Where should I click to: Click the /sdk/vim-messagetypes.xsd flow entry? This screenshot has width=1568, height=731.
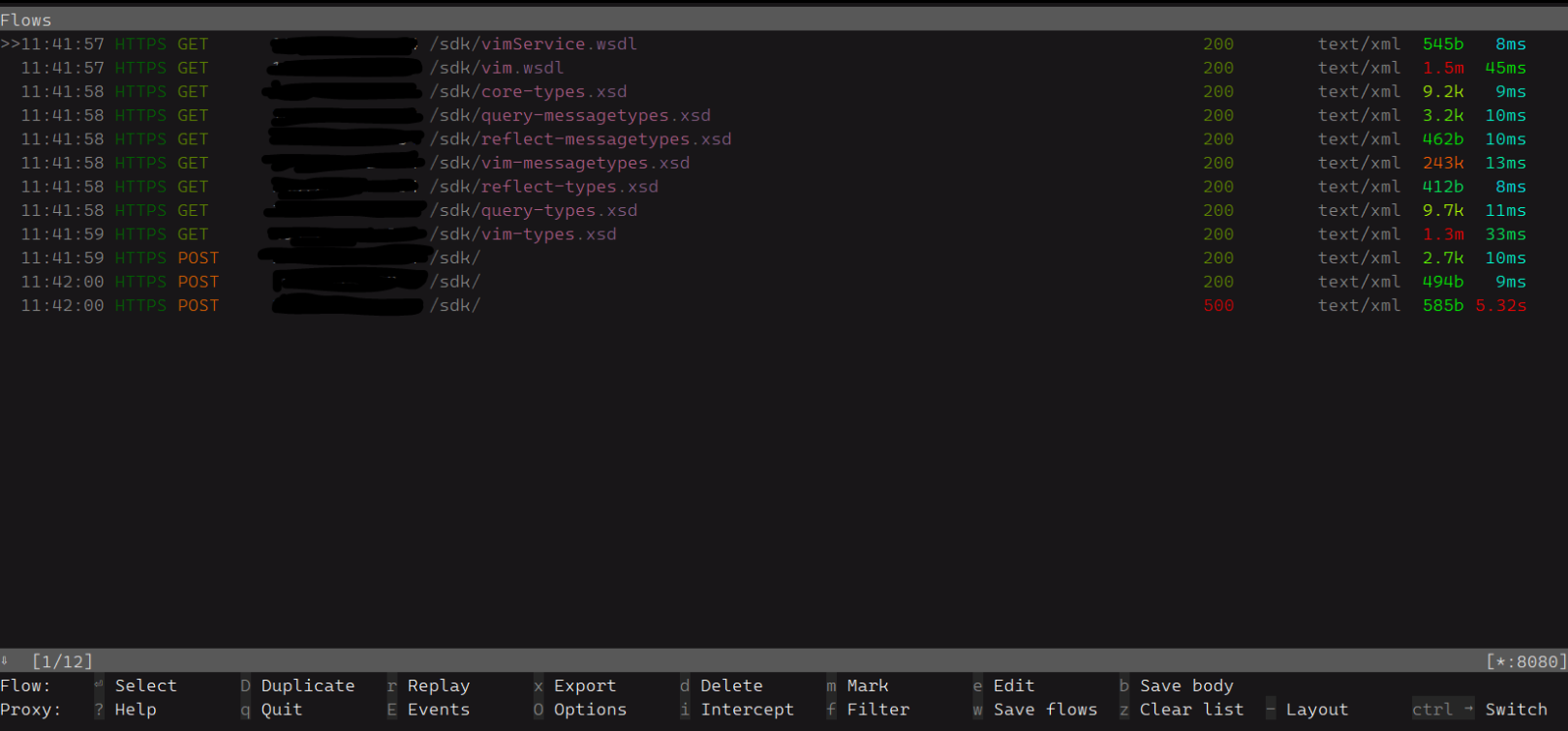coord(559,163)
